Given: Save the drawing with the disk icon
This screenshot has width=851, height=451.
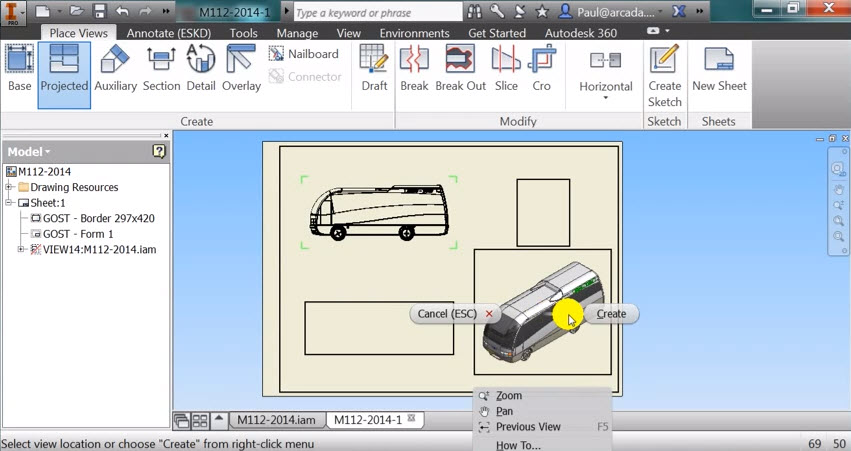Looking at the screenshot, I should coord(99,11).
